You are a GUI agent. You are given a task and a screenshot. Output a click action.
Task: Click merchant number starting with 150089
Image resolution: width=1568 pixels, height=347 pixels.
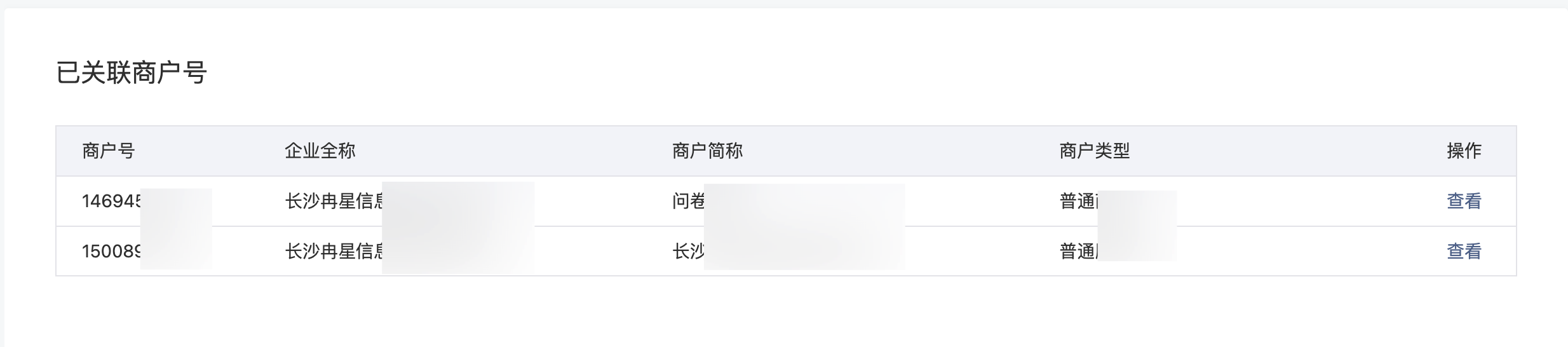(111, 251)
